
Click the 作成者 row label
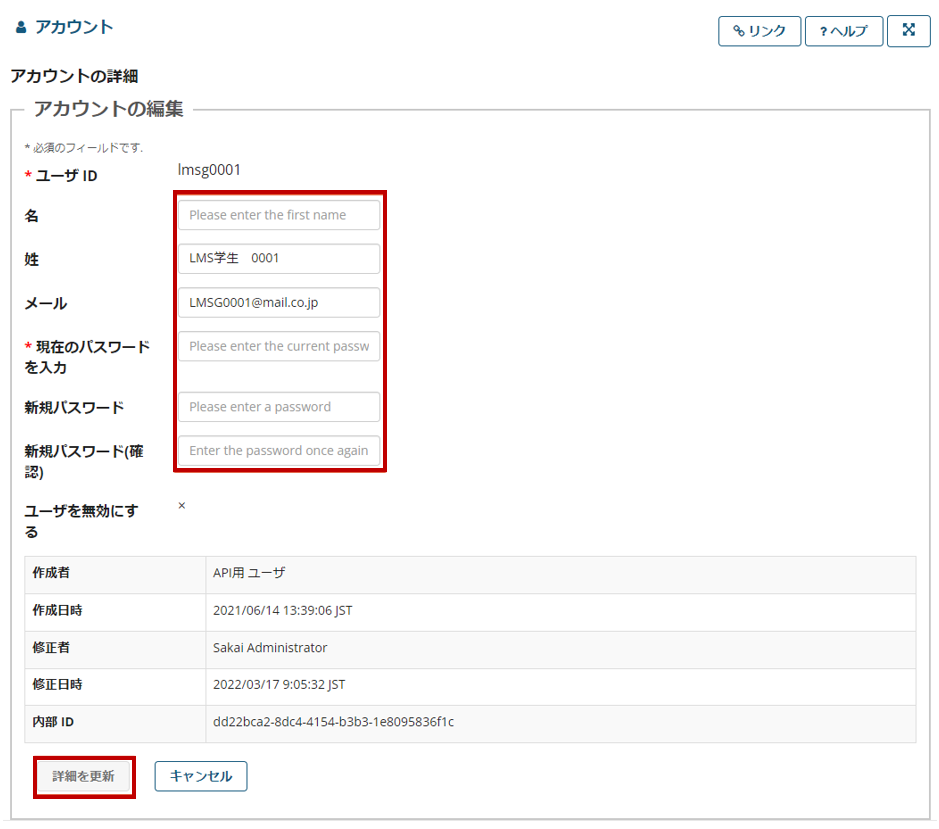point(51,573)
